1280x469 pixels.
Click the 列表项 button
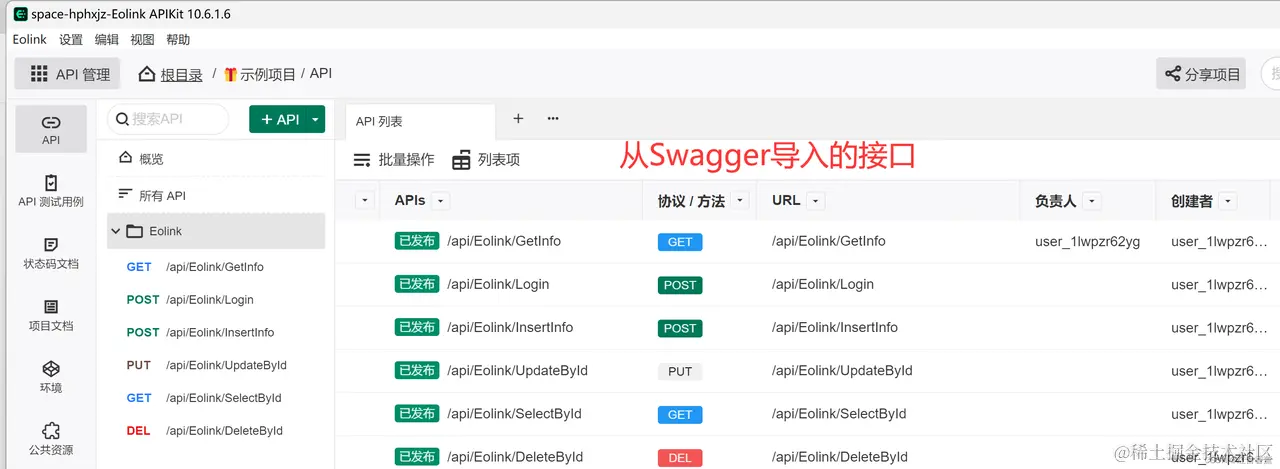(x=486, y=160)
